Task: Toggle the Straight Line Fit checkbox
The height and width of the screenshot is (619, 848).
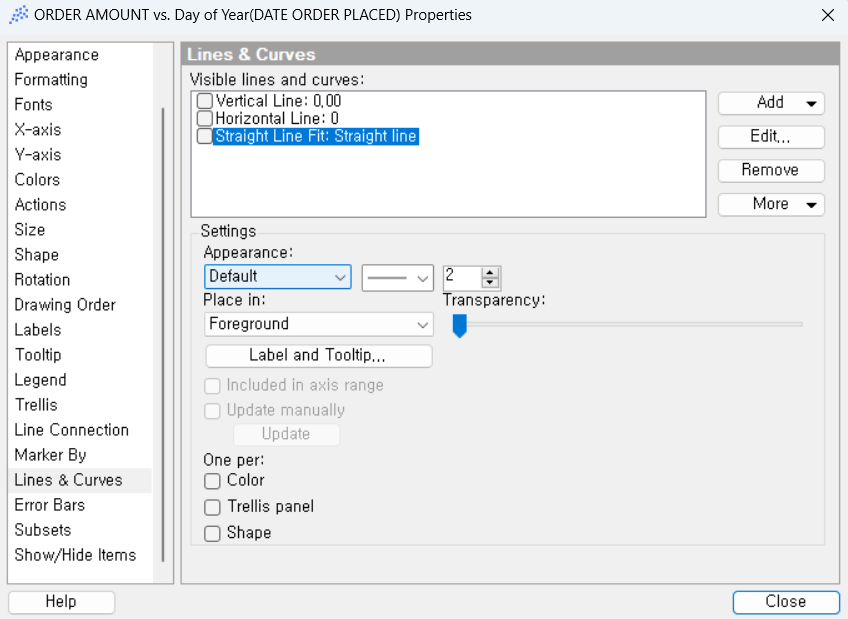Action: 204,136
